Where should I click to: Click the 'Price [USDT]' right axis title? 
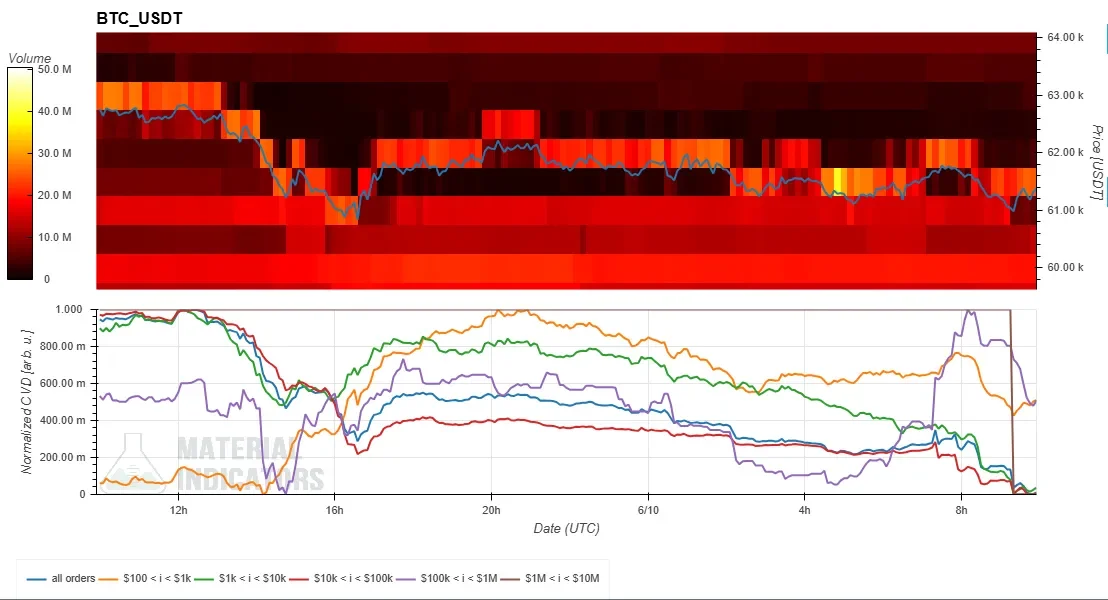1096,163
